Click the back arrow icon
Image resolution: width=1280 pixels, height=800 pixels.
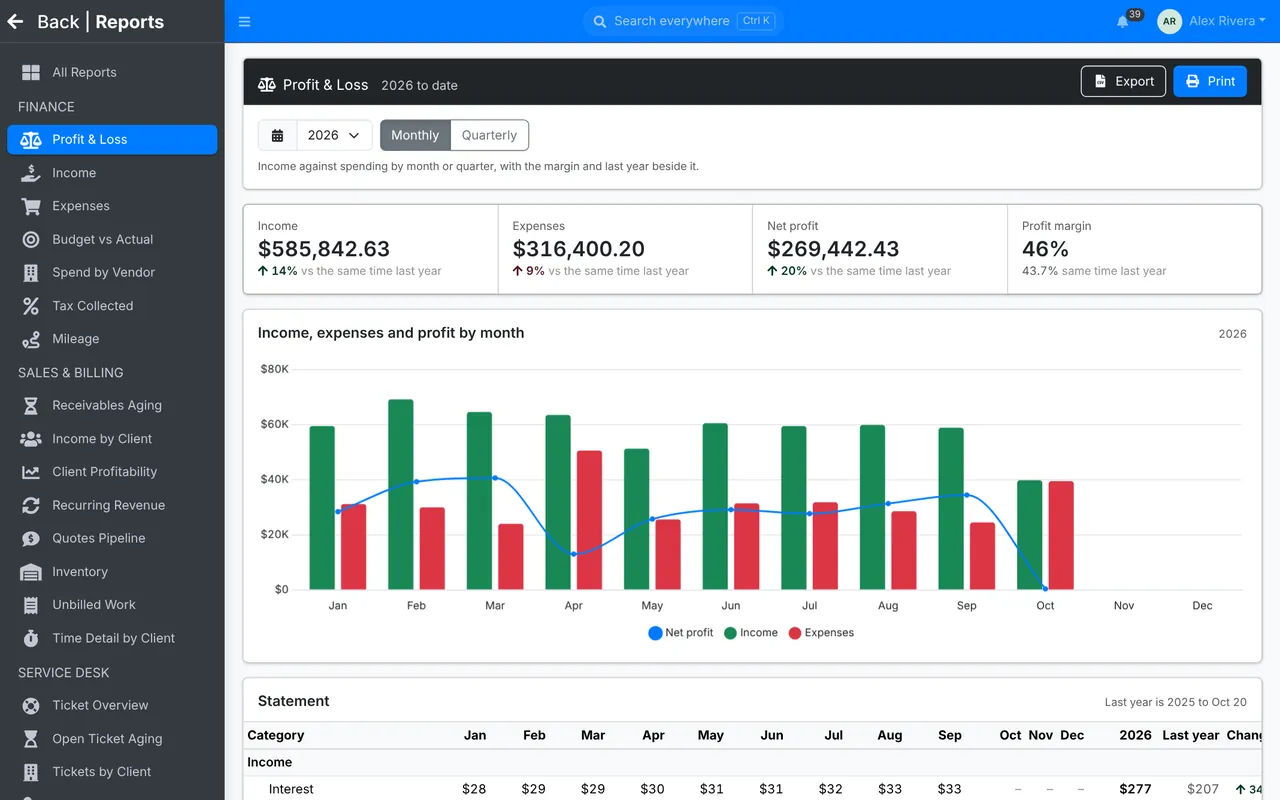(15, 21)
